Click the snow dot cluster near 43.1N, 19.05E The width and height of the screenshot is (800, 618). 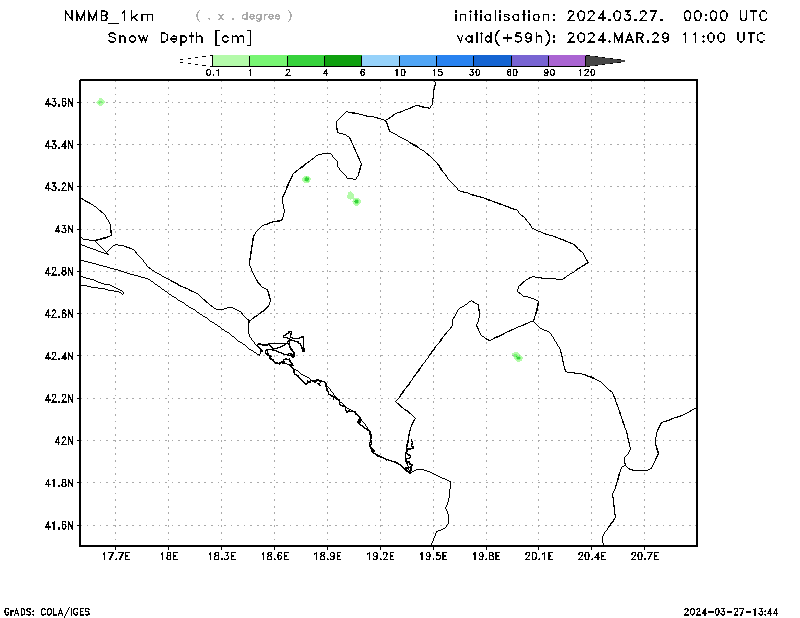(x=354, y=199)
